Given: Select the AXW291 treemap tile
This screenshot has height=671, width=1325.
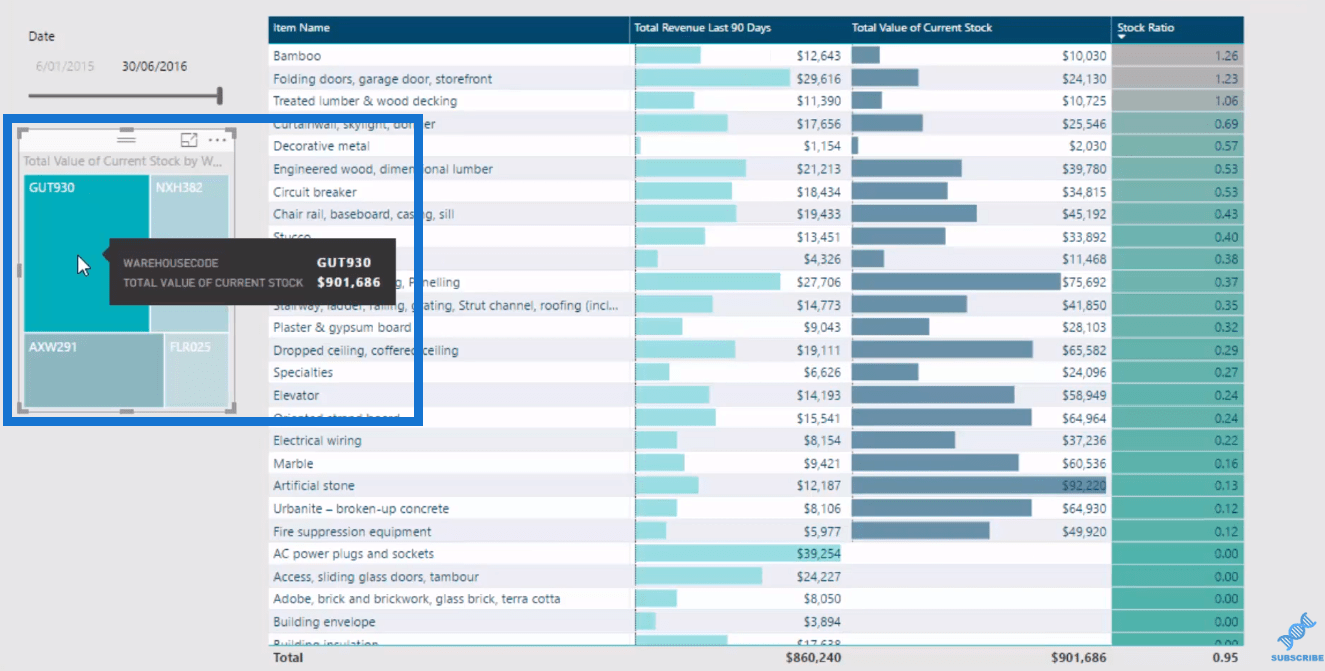Looking at the screenshot, I should click(94, 370).
